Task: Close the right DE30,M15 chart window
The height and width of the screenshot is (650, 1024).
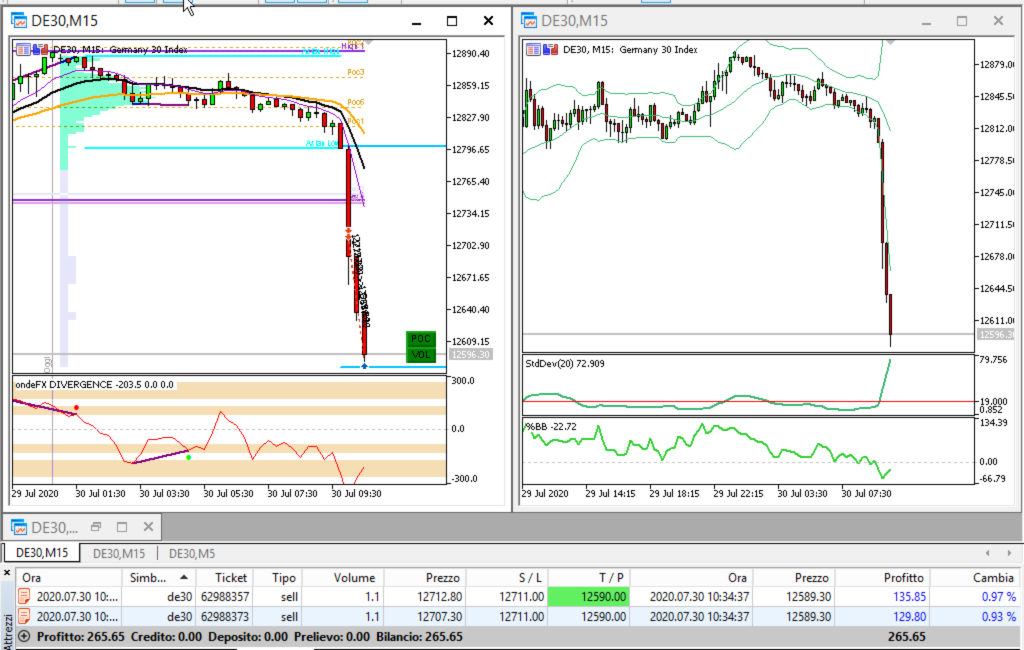Action: point(999,21)
